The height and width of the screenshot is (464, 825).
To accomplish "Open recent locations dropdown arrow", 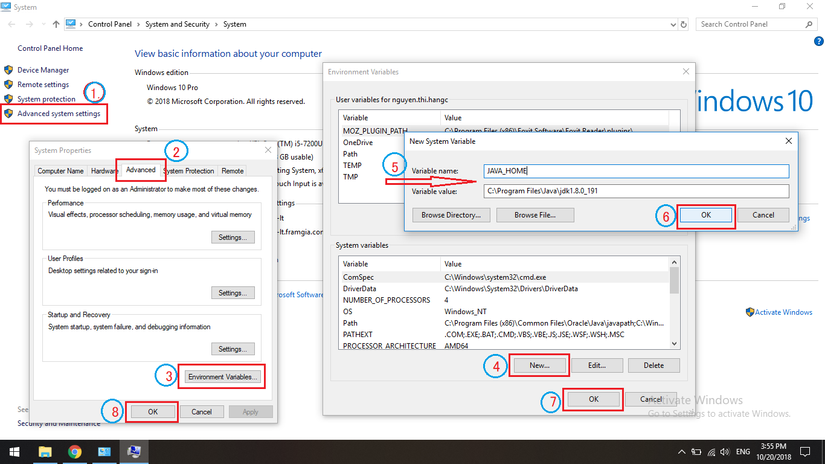I will 43,24.
